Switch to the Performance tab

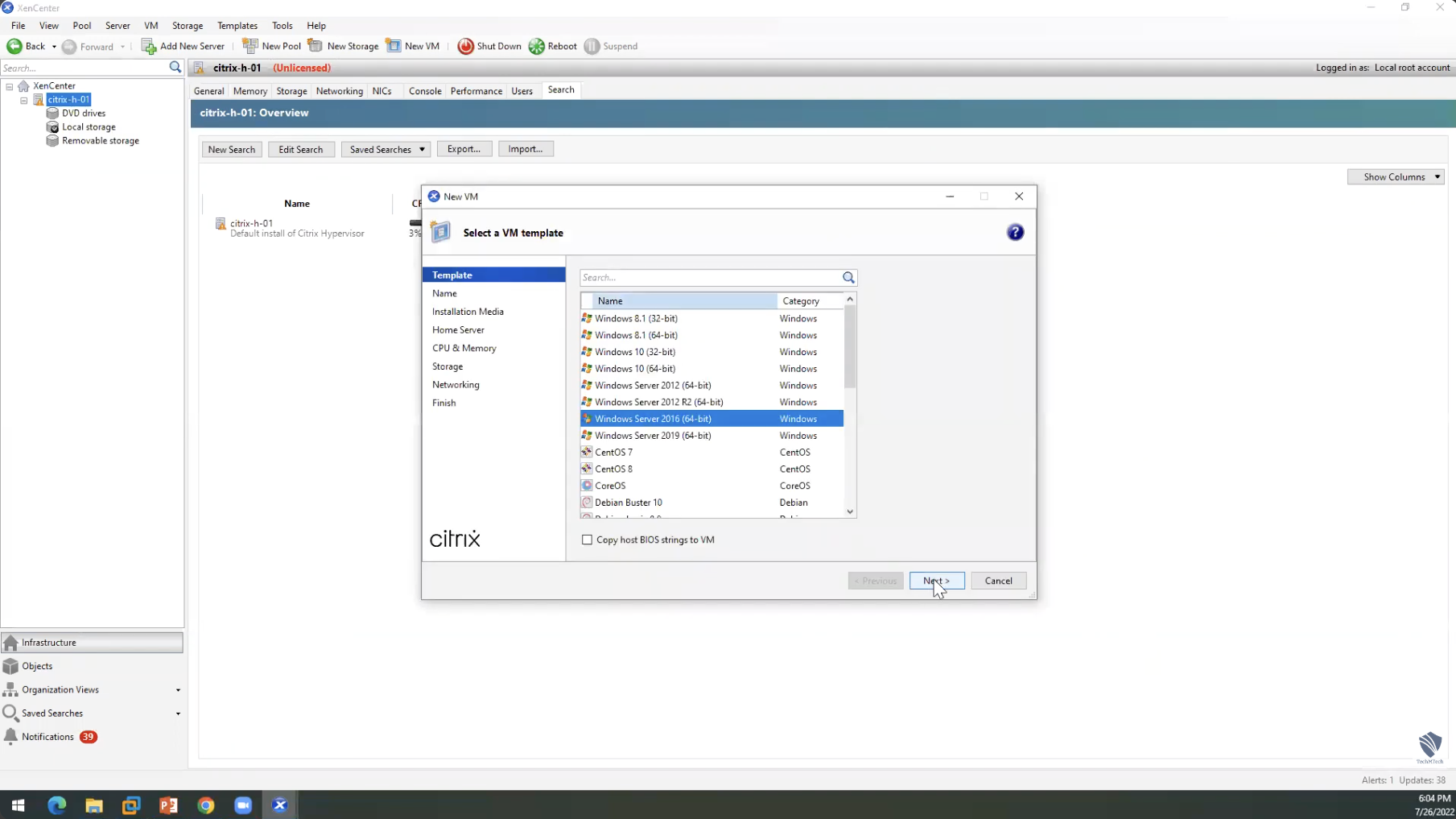[x=476, y=91]
